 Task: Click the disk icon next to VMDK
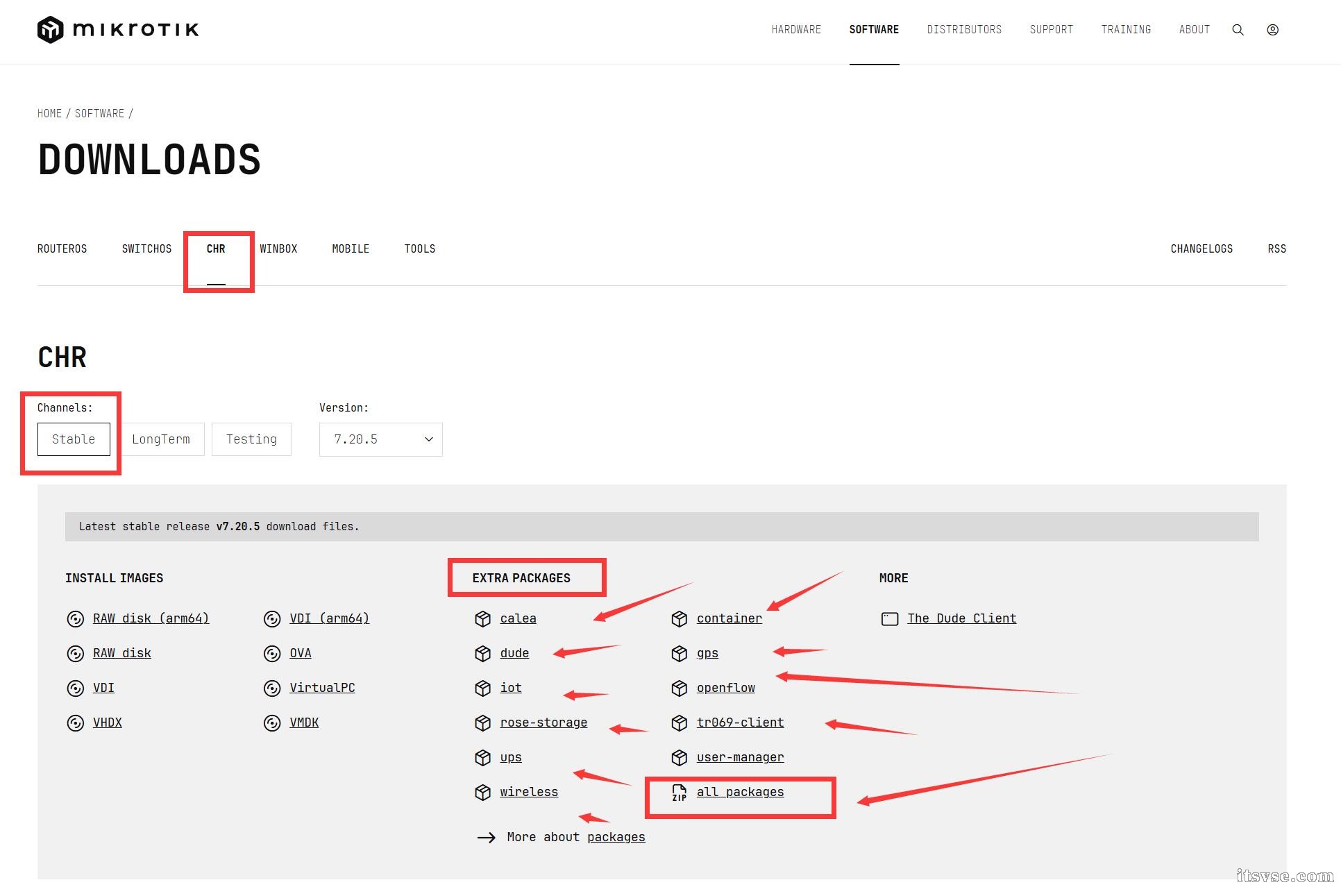point(272,723)
